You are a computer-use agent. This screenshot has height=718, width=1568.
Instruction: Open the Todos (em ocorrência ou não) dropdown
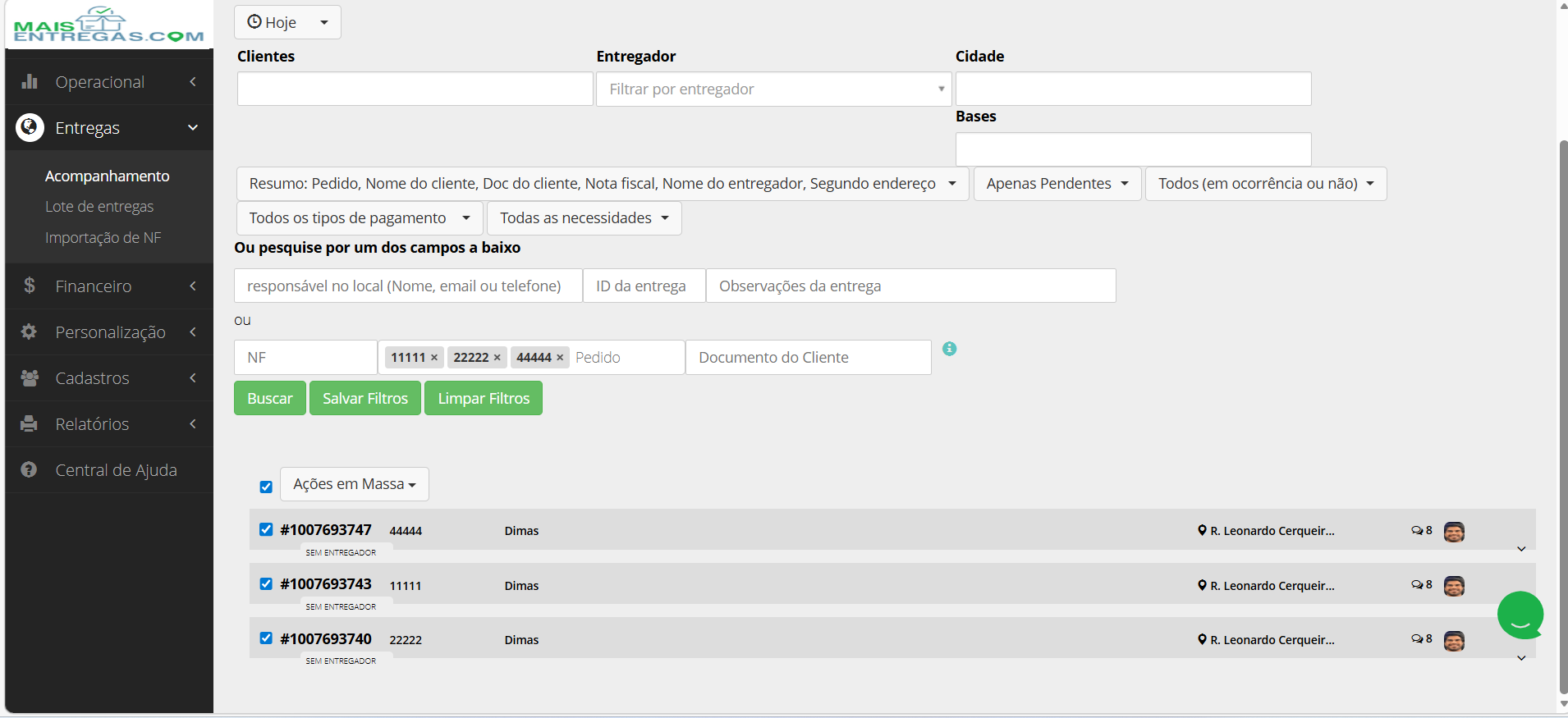point(1266,184)
